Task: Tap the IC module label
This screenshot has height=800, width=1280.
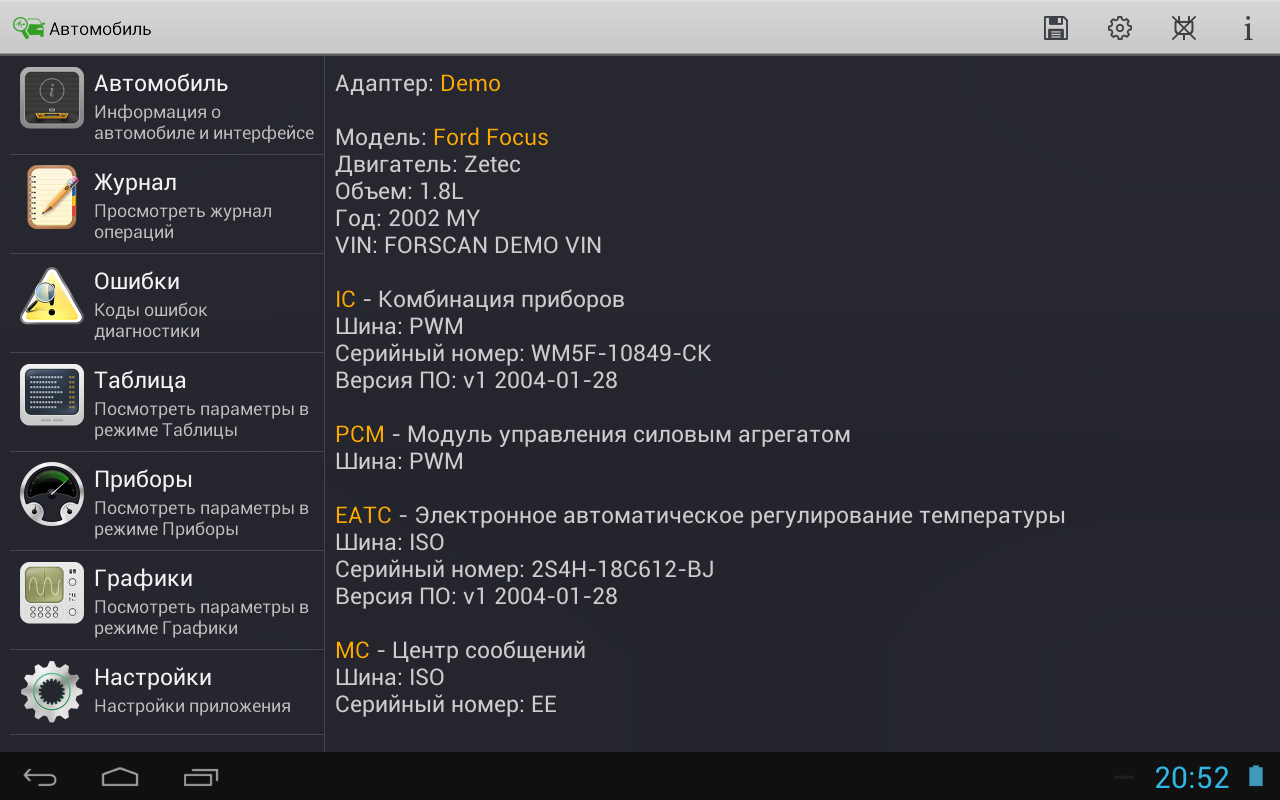Action: 345,299
